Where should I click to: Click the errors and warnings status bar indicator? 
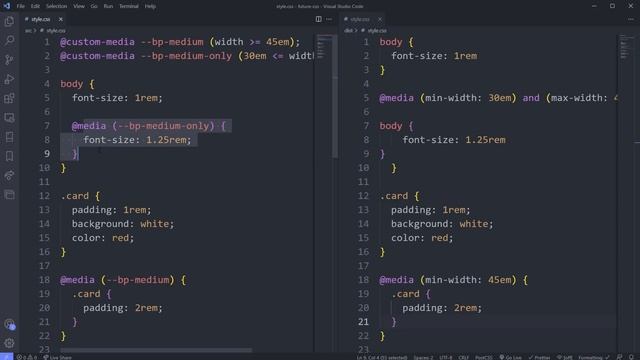pos(27,357)
